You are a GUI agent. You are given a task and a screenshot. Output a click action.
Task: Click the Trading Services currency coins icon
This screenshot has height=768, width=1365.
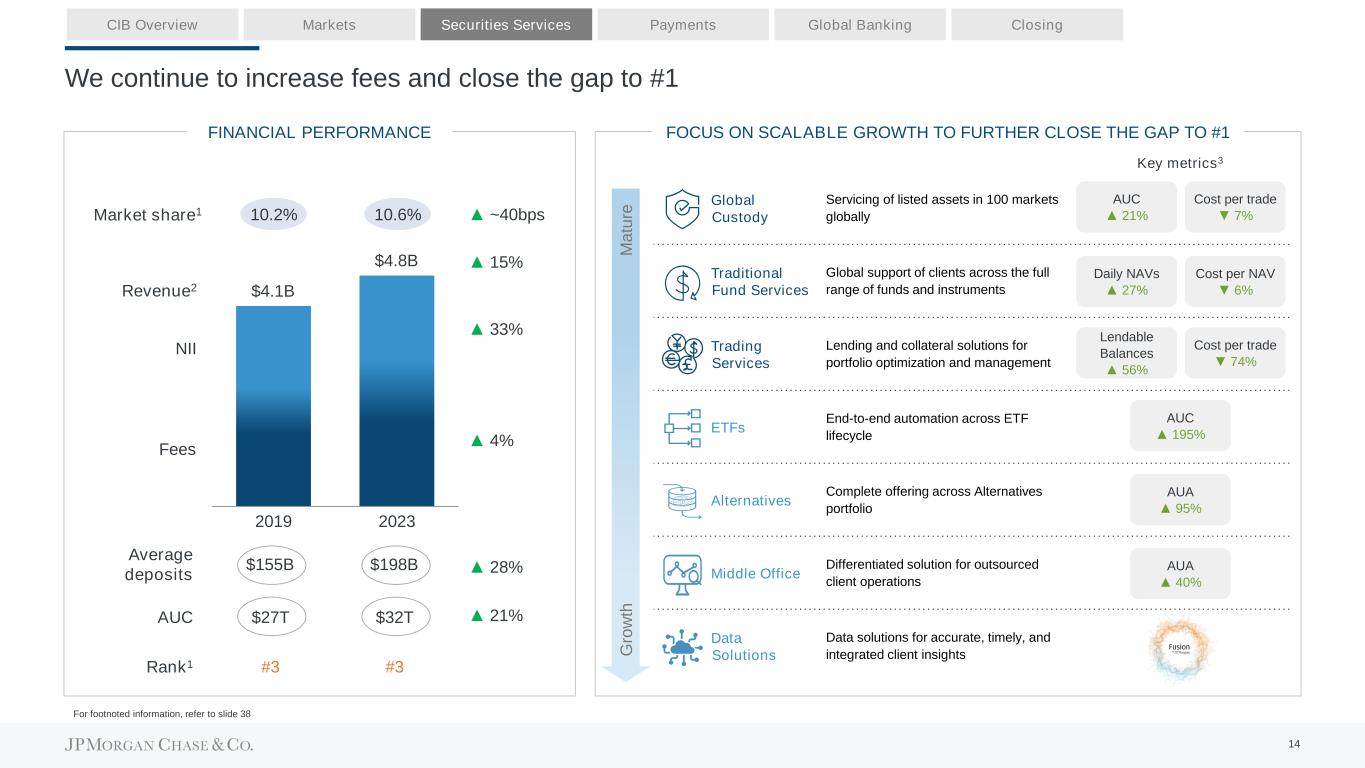point(682,354)
